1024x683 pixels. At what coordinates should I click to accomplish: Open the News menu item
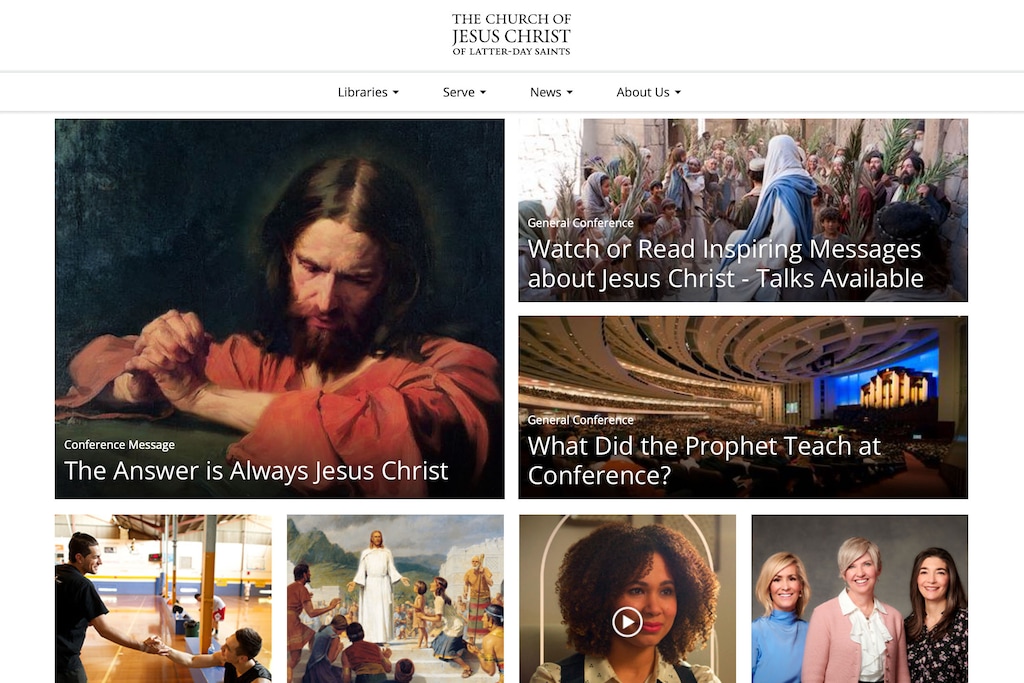(551, 92)
